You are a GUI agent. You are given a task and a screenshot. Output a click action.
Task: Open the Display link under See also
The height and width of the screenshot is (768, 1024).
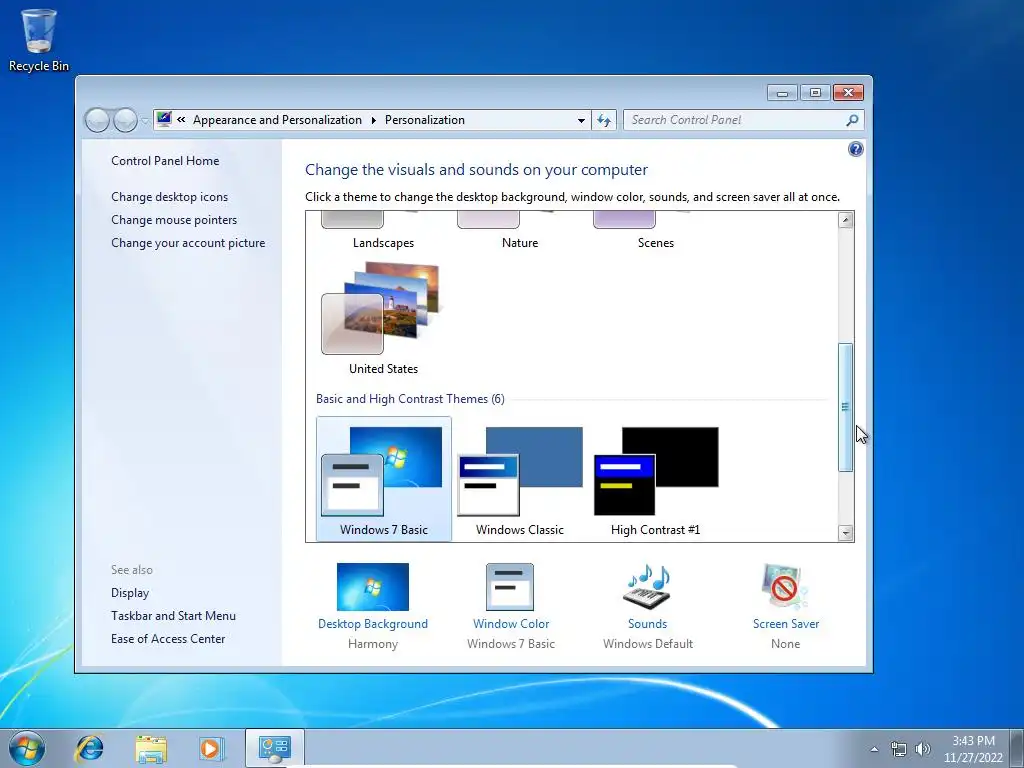click(x=130, y=593)
